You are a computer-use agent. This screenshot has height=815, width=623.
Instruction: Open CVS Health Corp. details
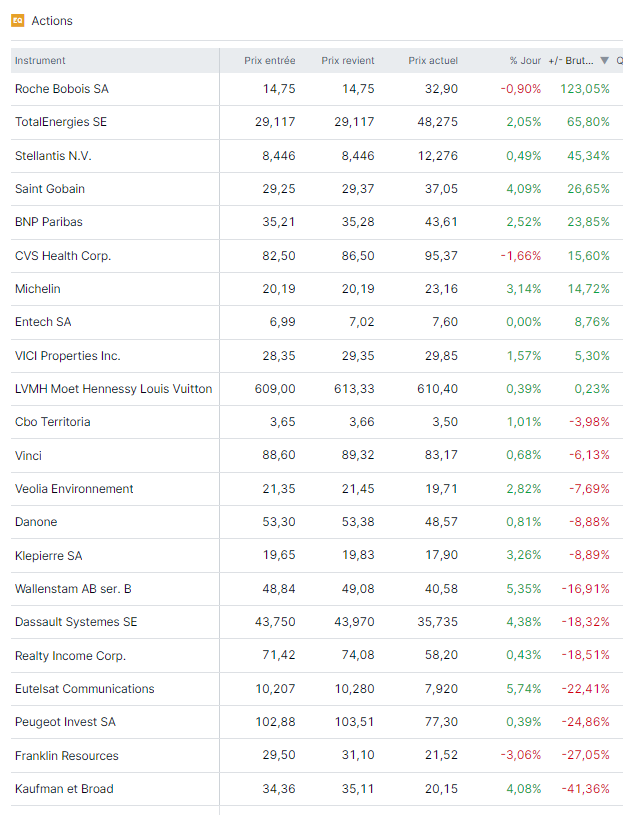63,256
